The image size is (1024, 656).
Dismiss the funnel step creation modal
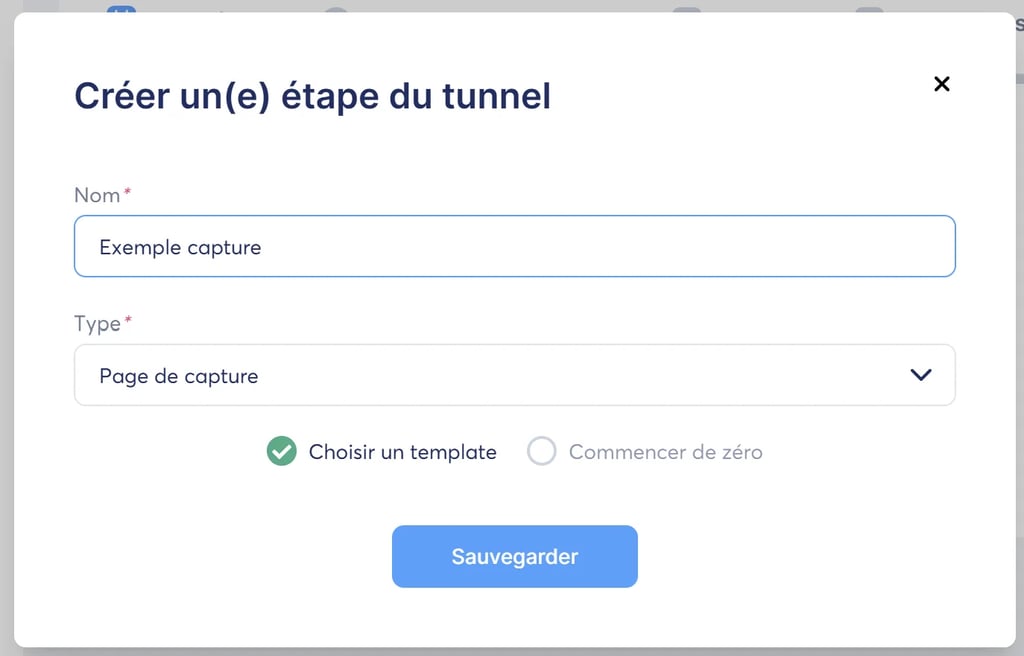[941, 84]
